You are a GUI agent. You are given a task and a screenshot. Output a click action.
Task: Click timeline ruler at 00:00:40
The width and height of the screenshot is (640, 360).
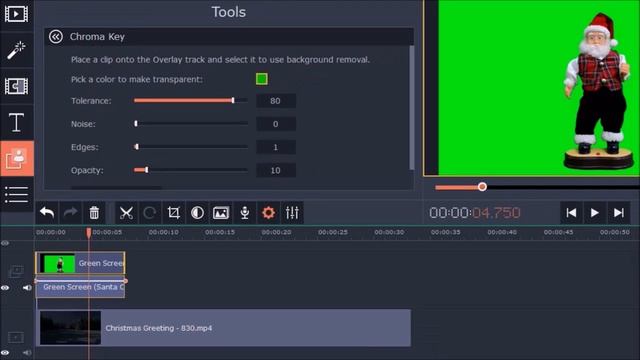point(502,232)
